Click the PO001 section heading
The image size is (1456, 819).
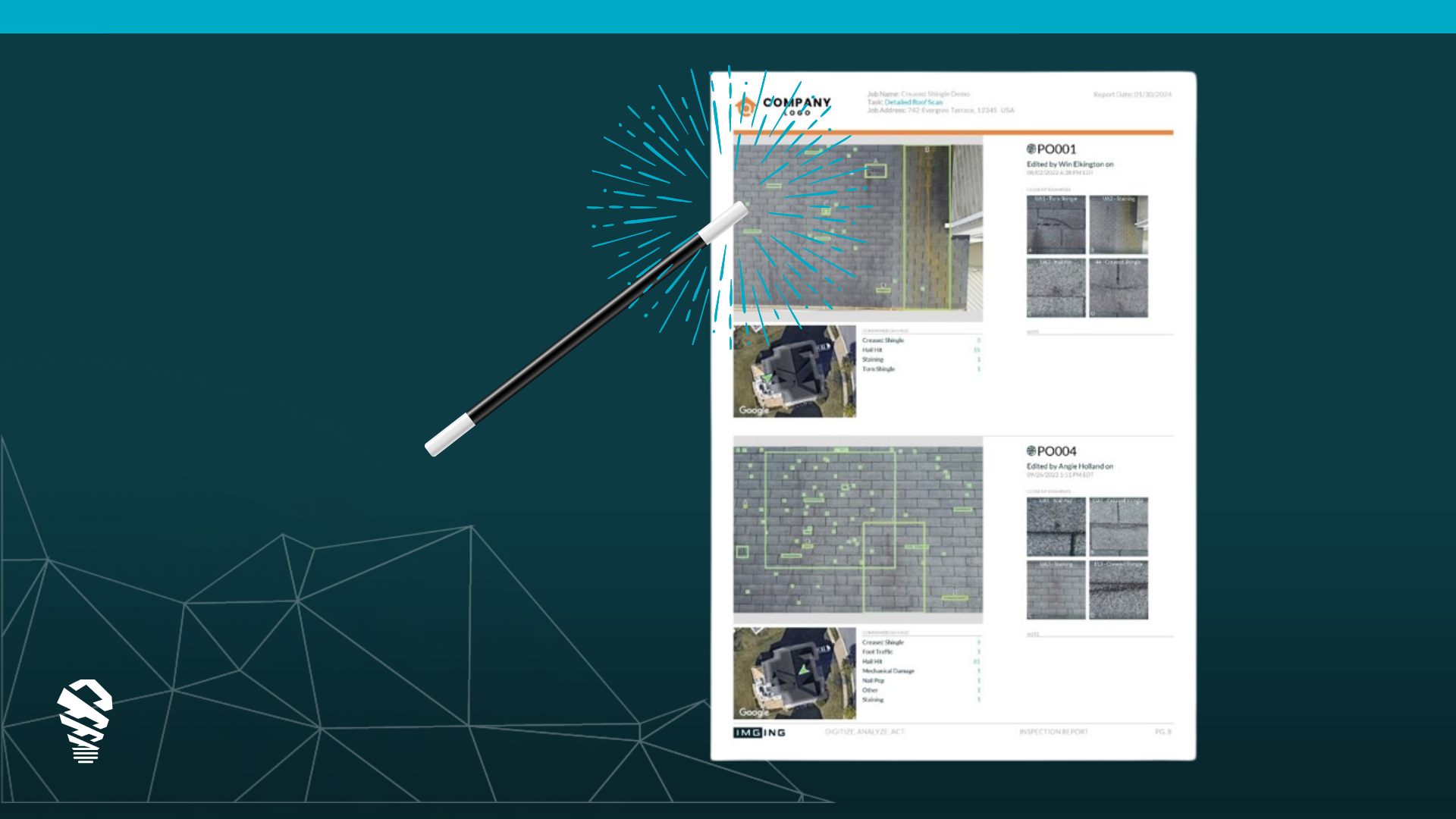[x=1056, y=149]
